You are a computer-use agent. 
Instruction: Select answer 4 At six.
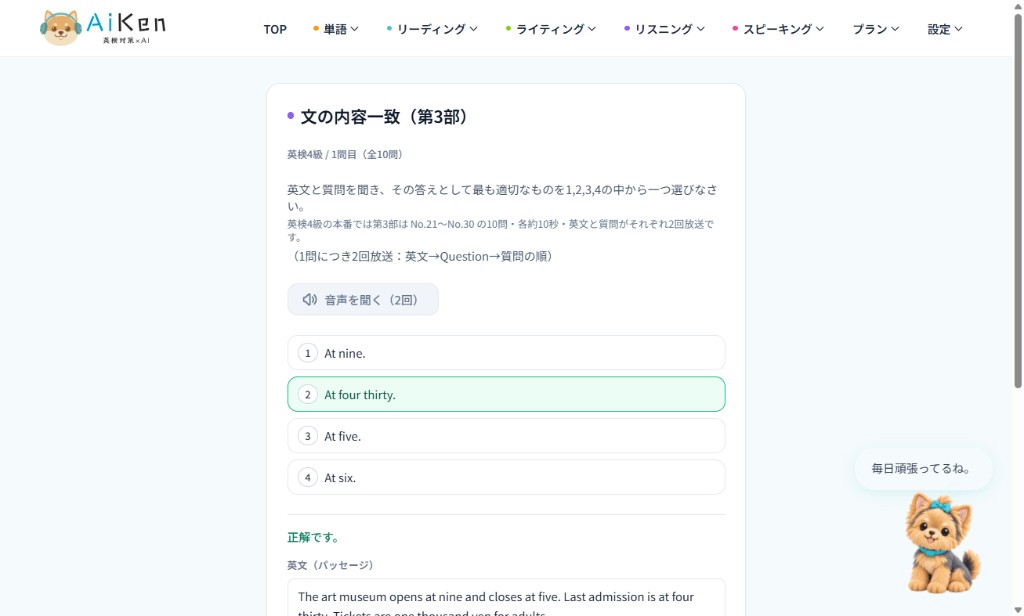[x=506, y=477]
